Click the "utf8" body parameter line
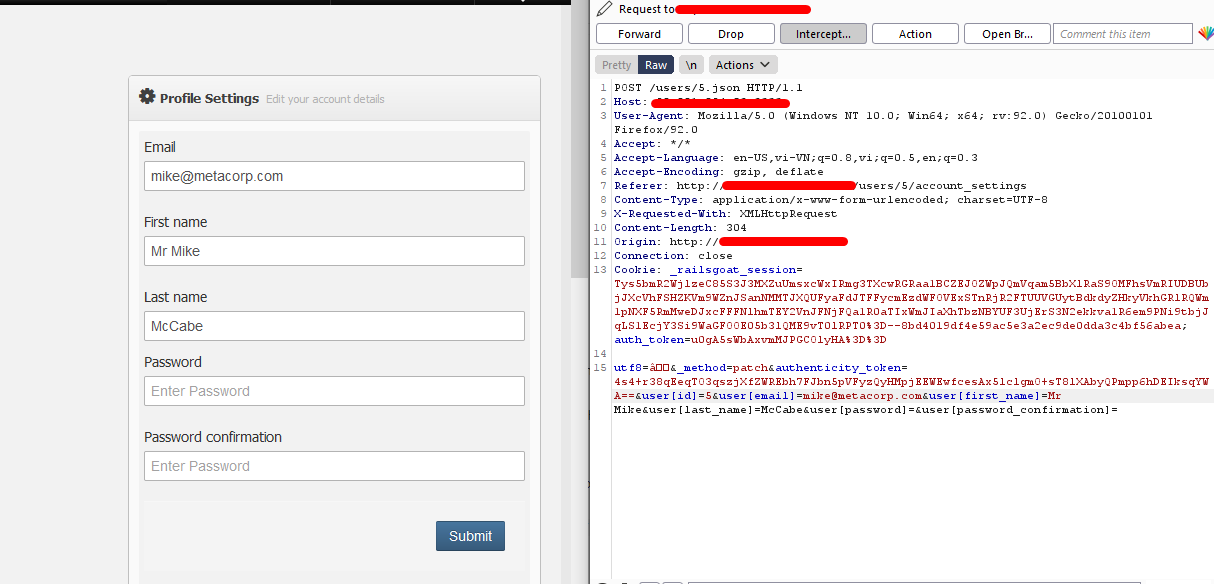1214x584 pixels. [760, 368]
